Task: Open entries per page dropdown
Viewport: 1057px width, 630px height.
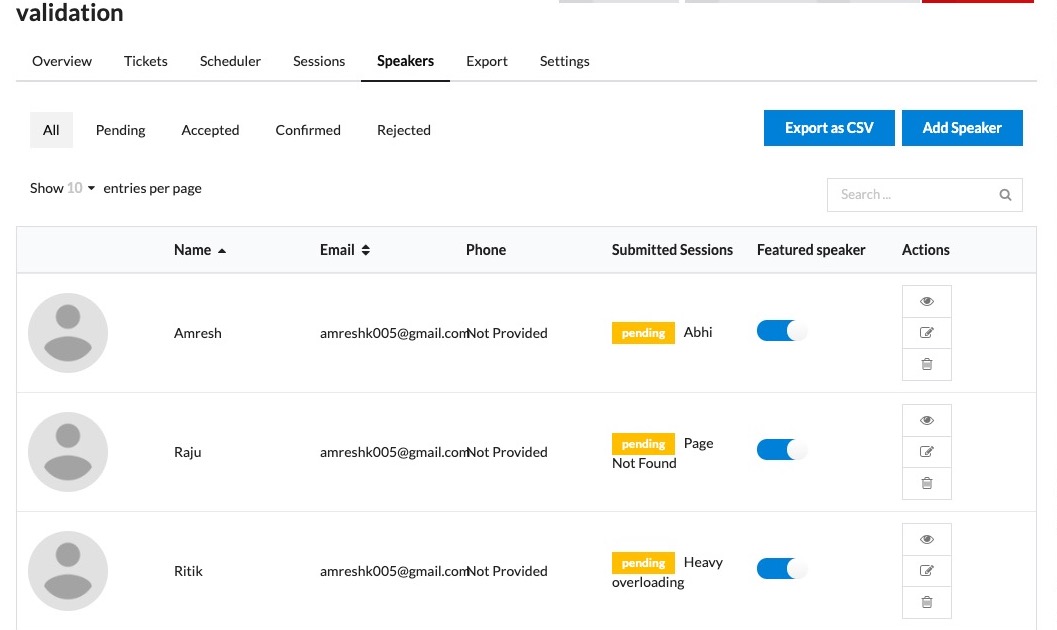Action: 80,188
